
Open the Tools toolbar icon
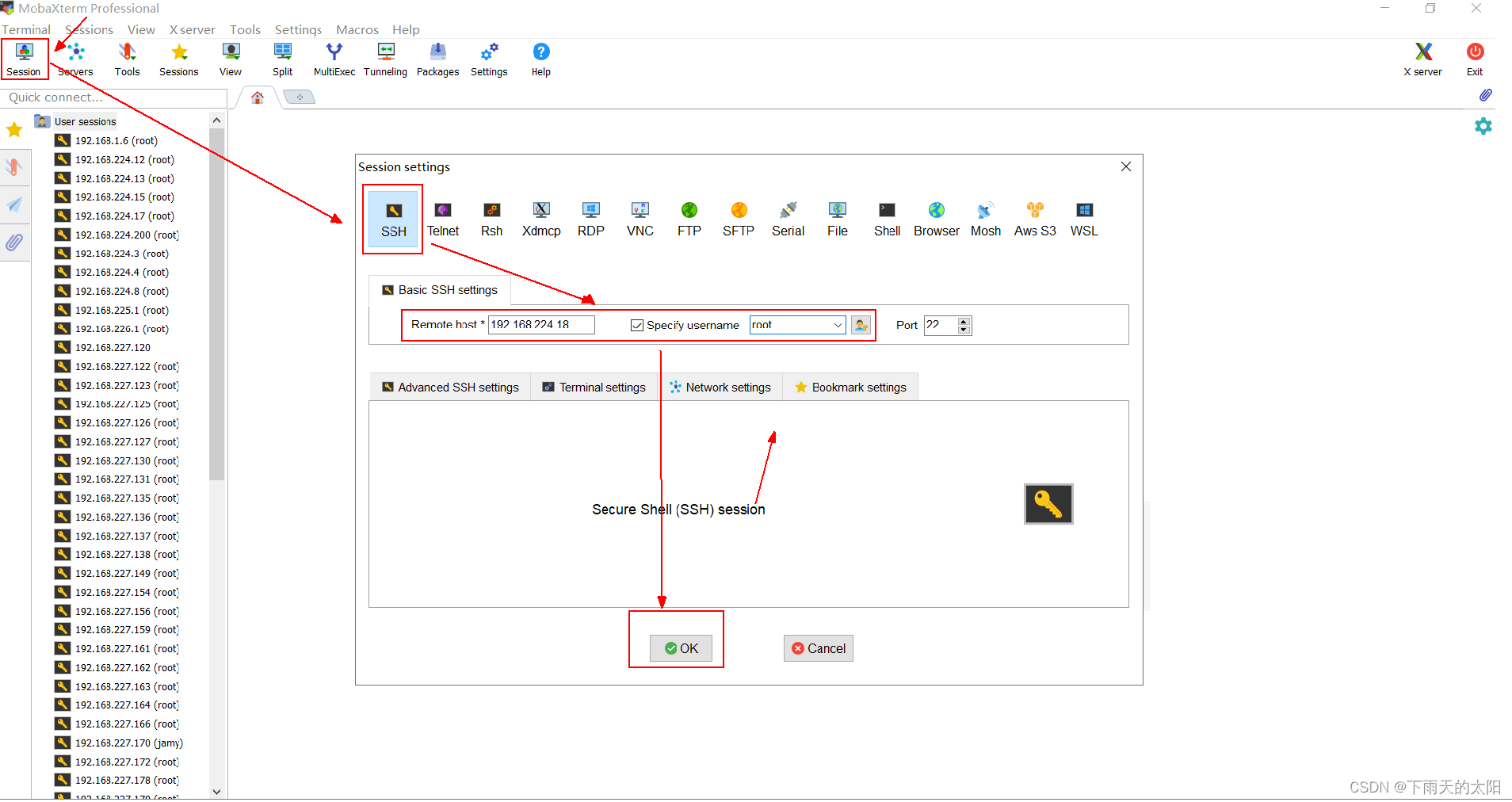(127, 59)
